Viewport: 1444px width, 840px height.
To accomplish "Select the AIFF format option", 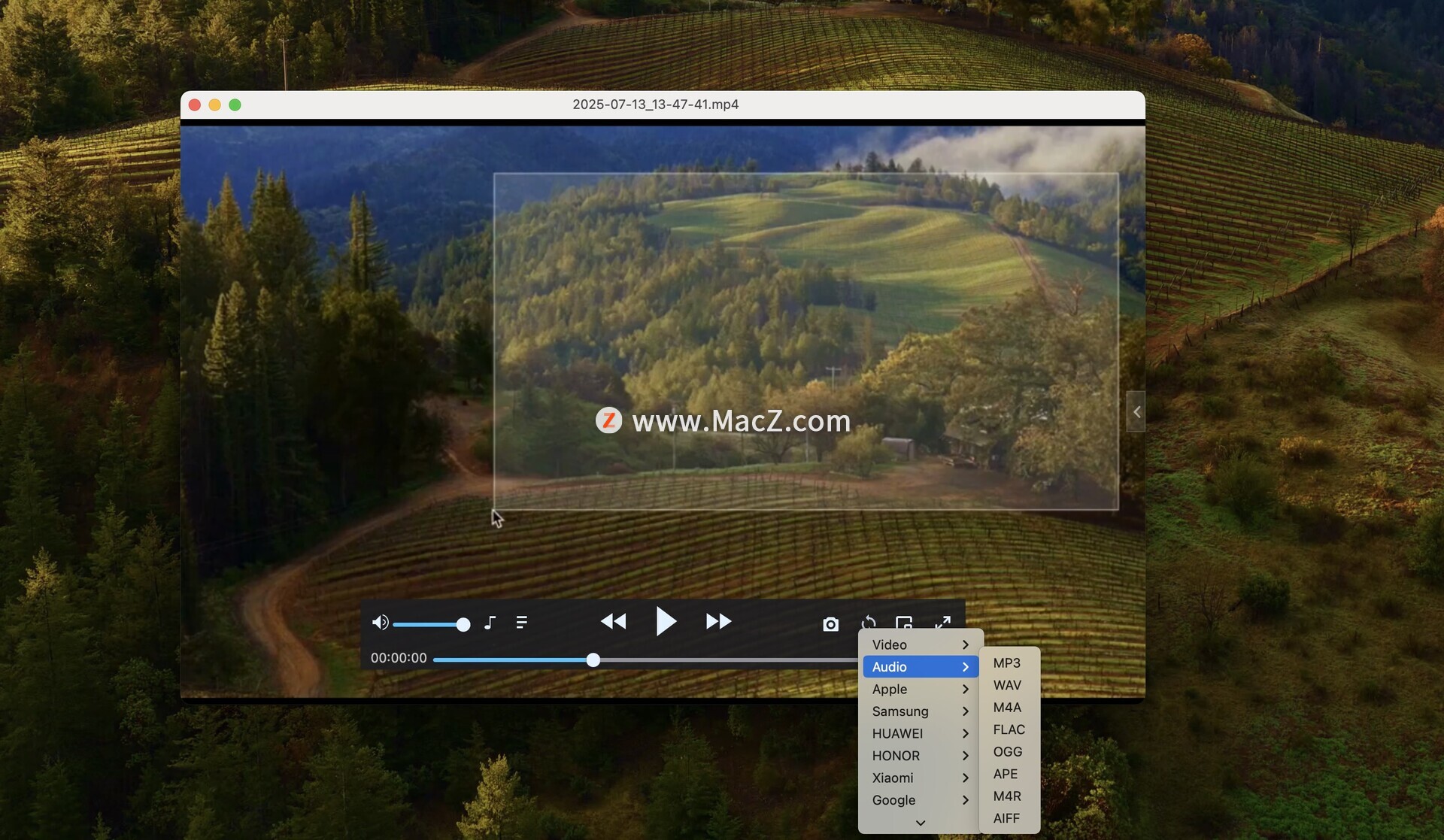I will [1006, 818].
